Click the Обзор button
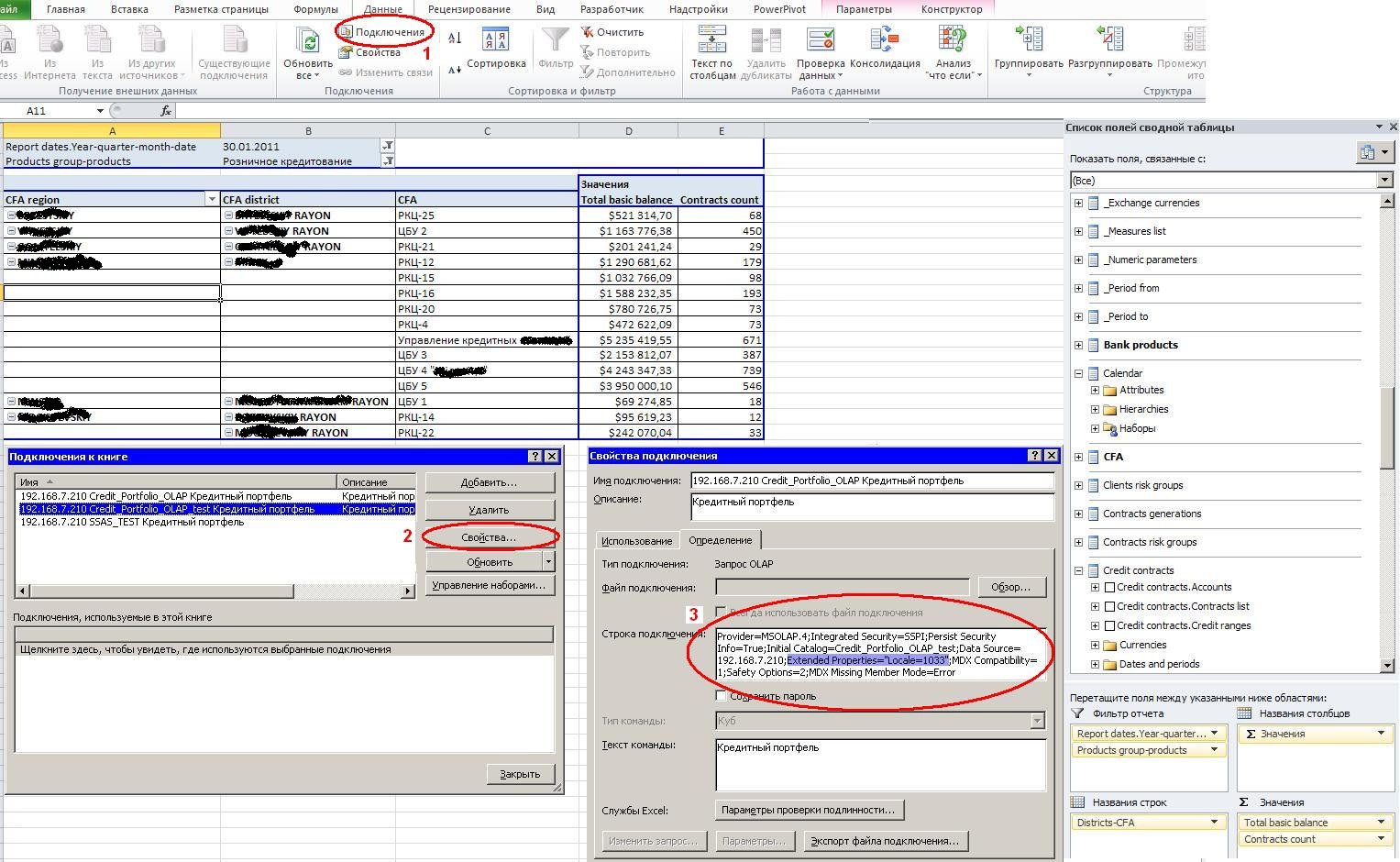Image resolution: width=1400 pixels, height=862 pixels. click(x=1010, y=587)
